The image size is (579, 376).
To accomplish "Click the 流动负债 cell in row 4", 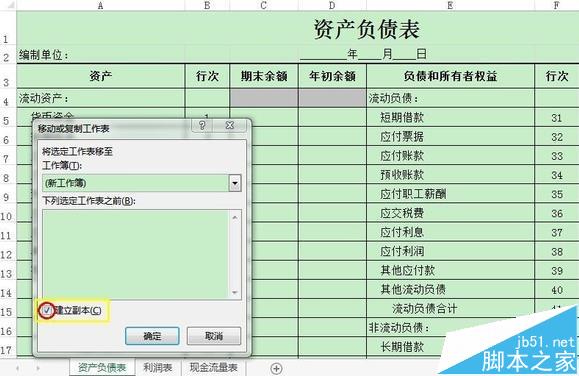I will pos(450,98).
